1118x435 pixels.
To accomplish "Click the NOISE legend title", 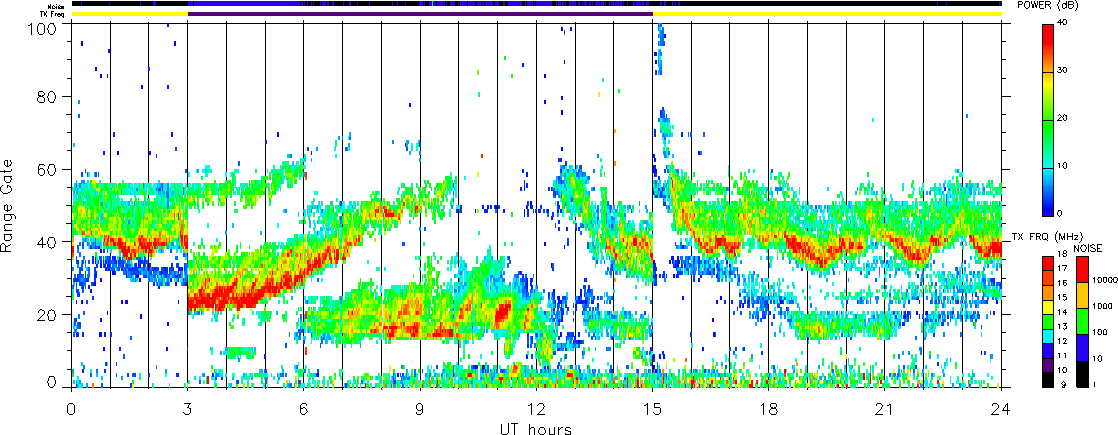I will click(x=1088, y=248).
